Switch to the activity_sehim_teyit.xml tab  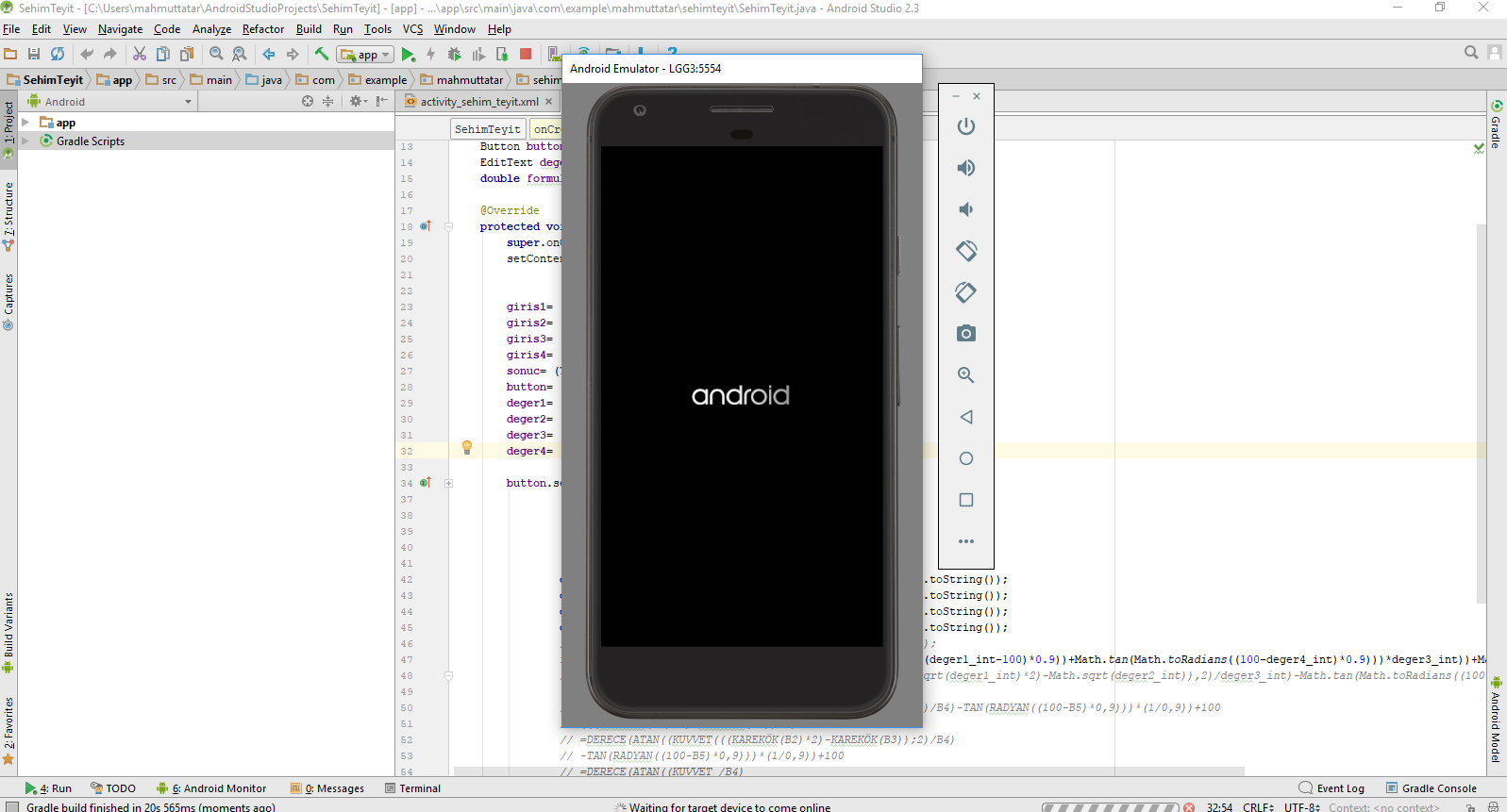click(x=478, y=102)
